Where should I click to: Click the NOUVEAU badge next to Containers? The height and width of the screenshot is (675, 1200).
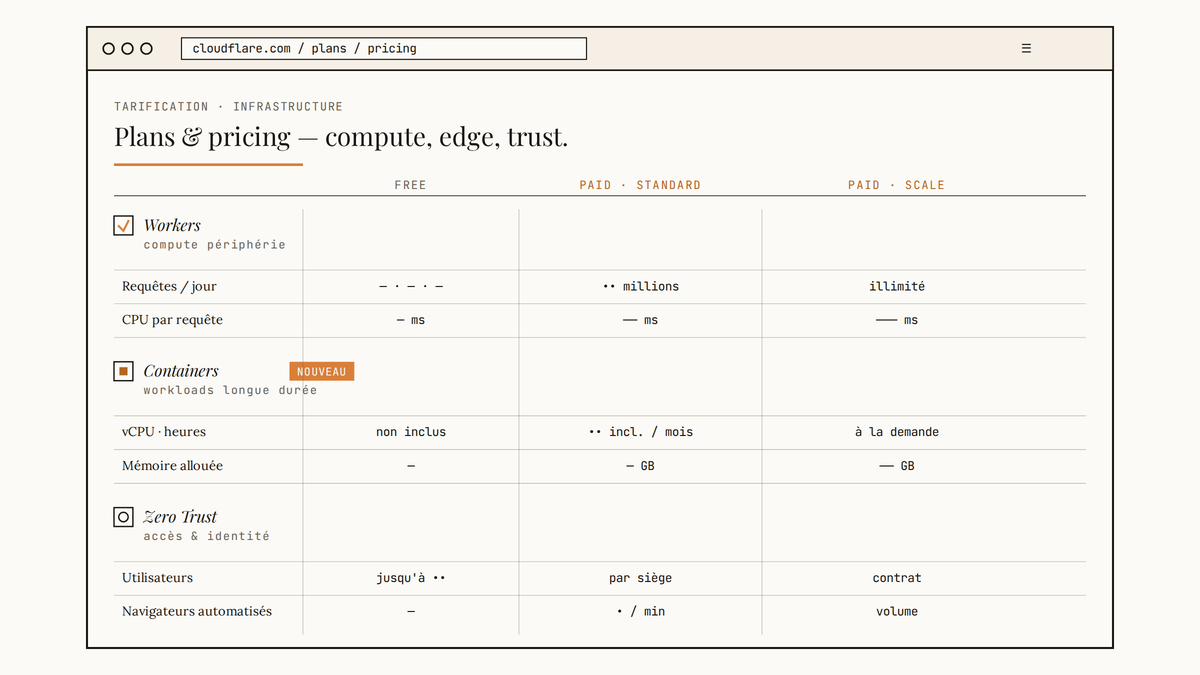[322, 371]
